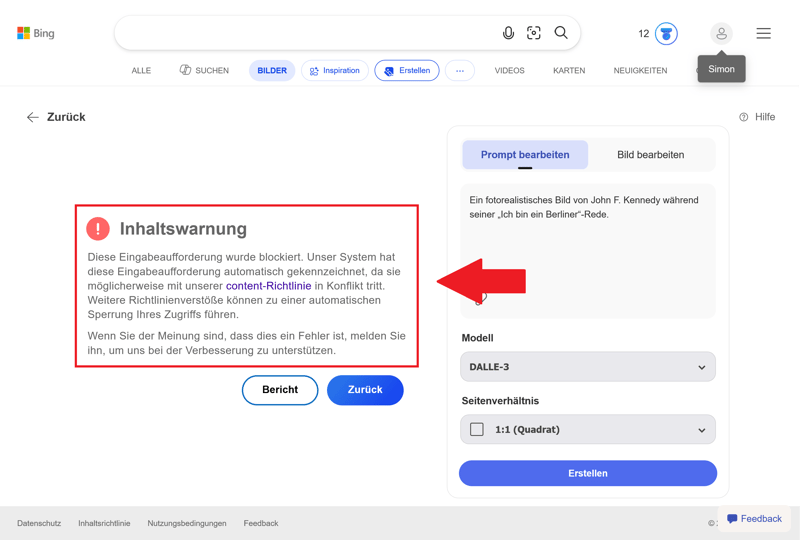Viewport: 800px width, 540px height.
Task: Open the Feedback footer link
Action: click(261, 523)
